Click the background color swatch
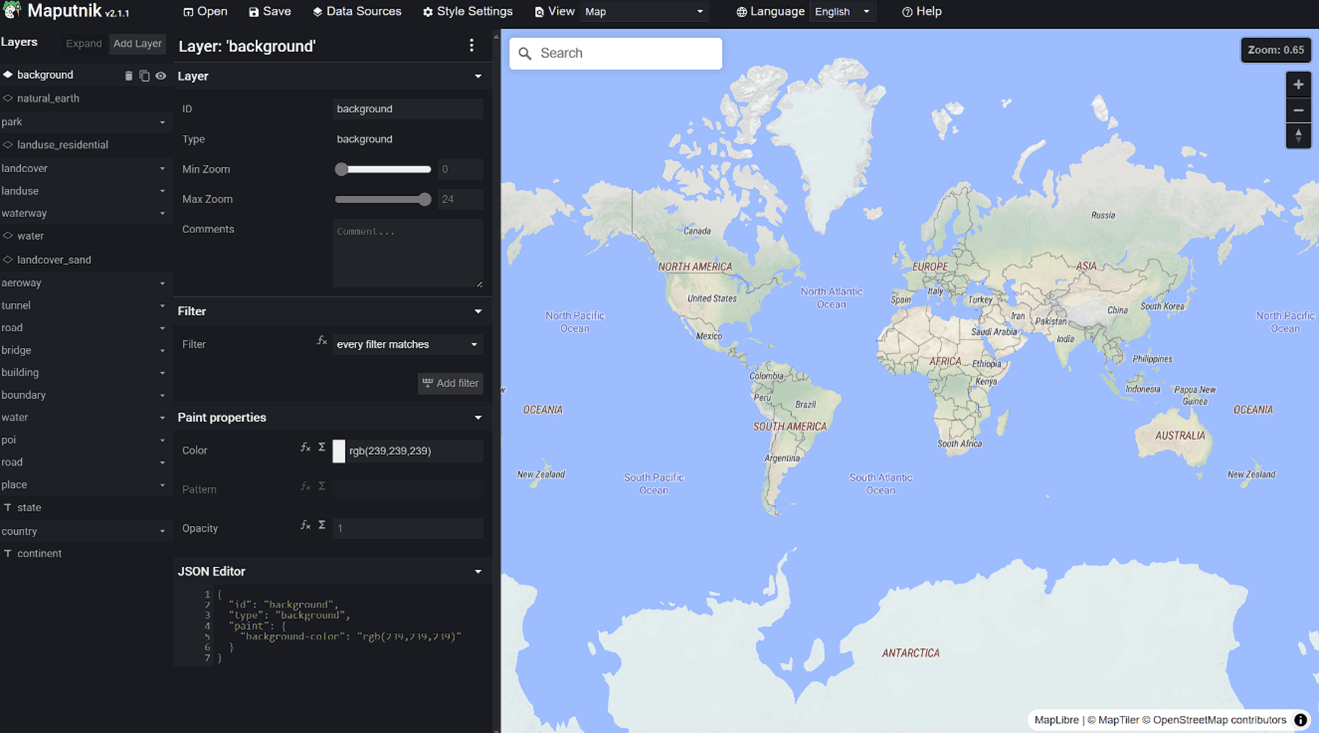Screen dimensions: 1319x733 [x=339, y=451]
